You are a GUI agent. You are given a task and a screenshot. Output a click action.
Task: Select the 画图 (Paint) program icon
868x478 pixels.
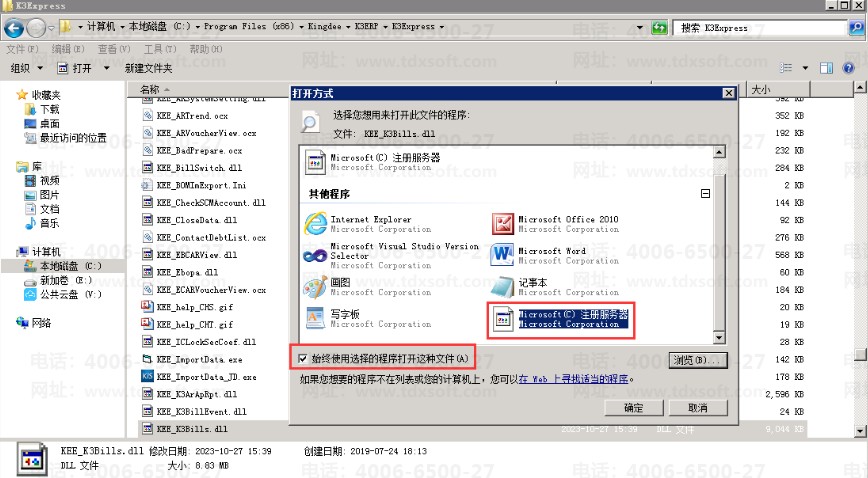coord(315,287)
